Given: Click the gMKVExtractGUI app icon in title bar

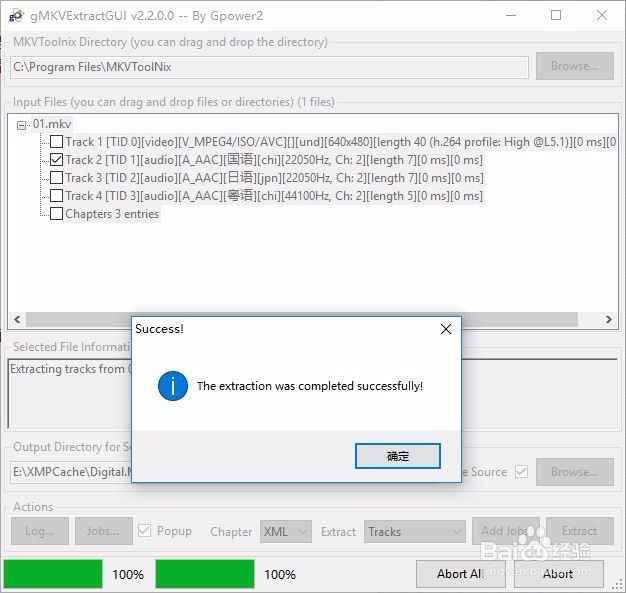Looking at the screenshot, I should point(16,16).
